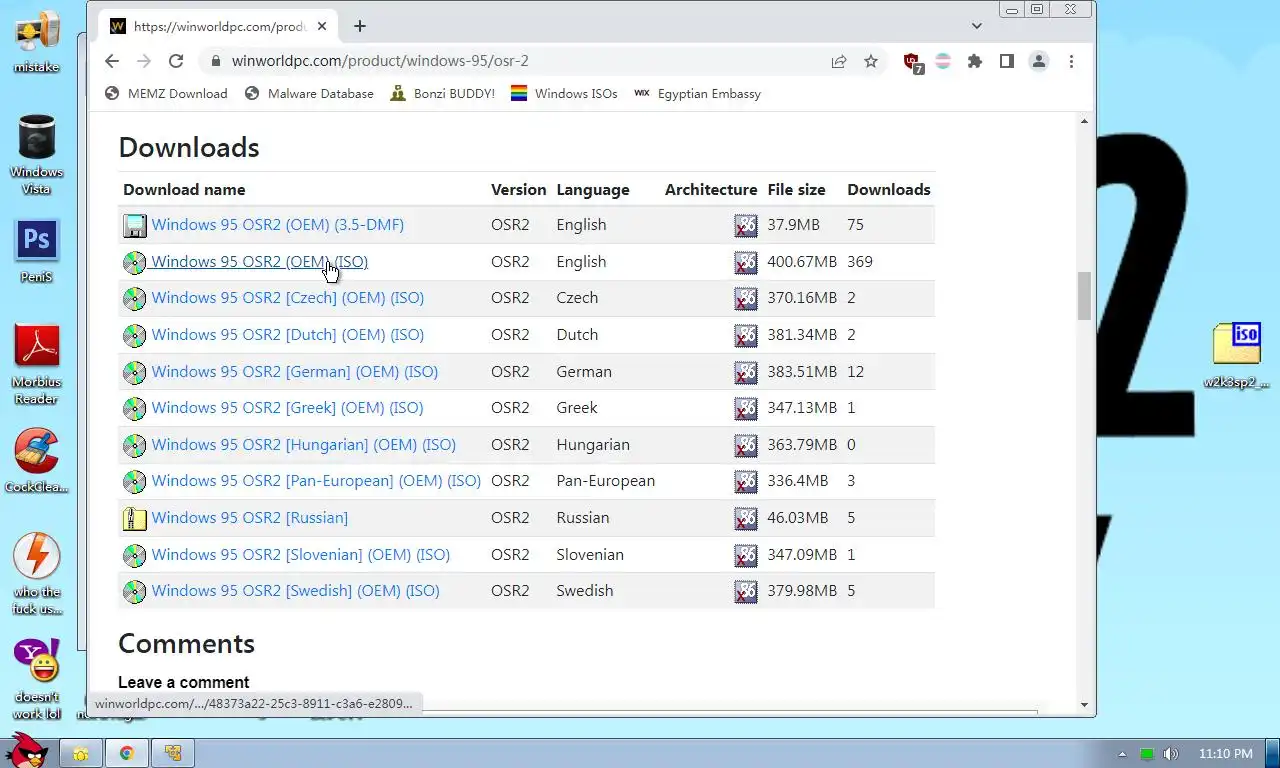Download the Slovenian OEM ISO
The height and width of the screenshot is (768, 1280).
pyautogui.click(x=301, y=555)
